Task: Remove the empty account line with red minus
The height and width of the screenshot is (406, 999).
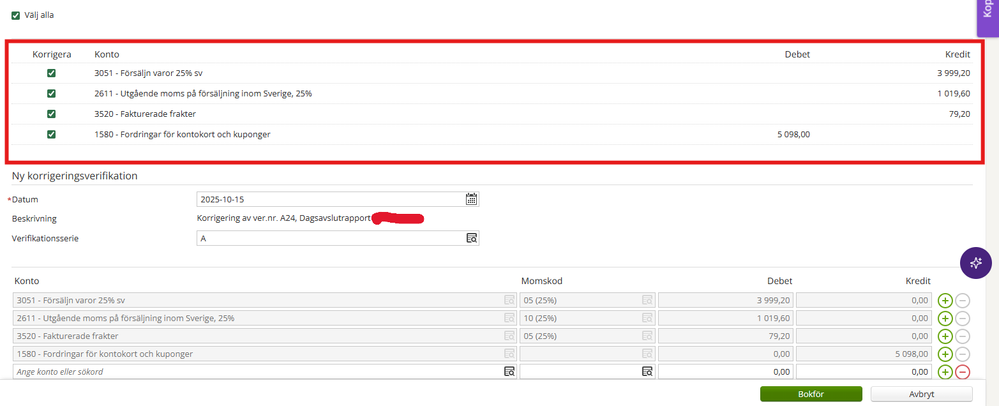Action: click(963, 372)
